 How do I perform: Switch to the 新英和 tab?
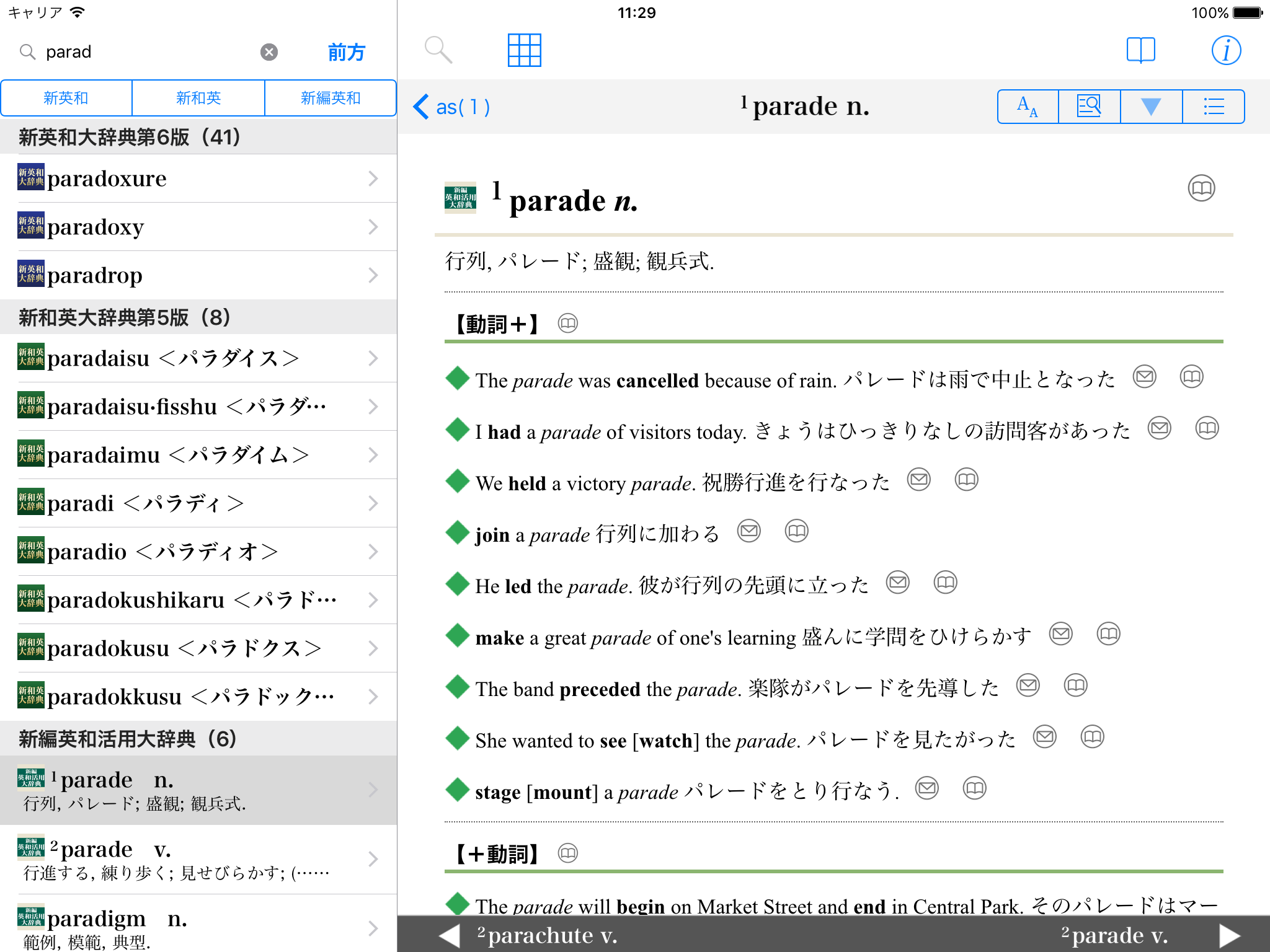point(66,98)
